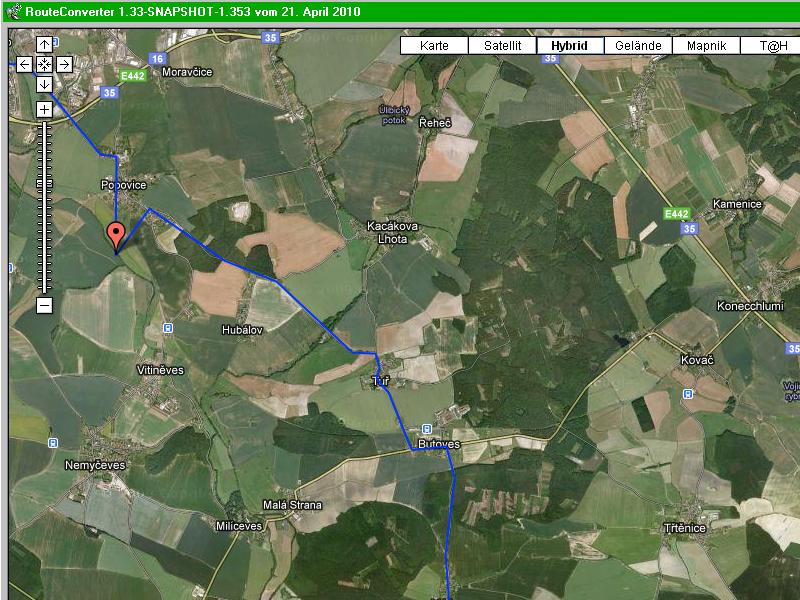Show Gelände terrain map
This screenshot has width=800, height=600.
(x=638, y=46)
